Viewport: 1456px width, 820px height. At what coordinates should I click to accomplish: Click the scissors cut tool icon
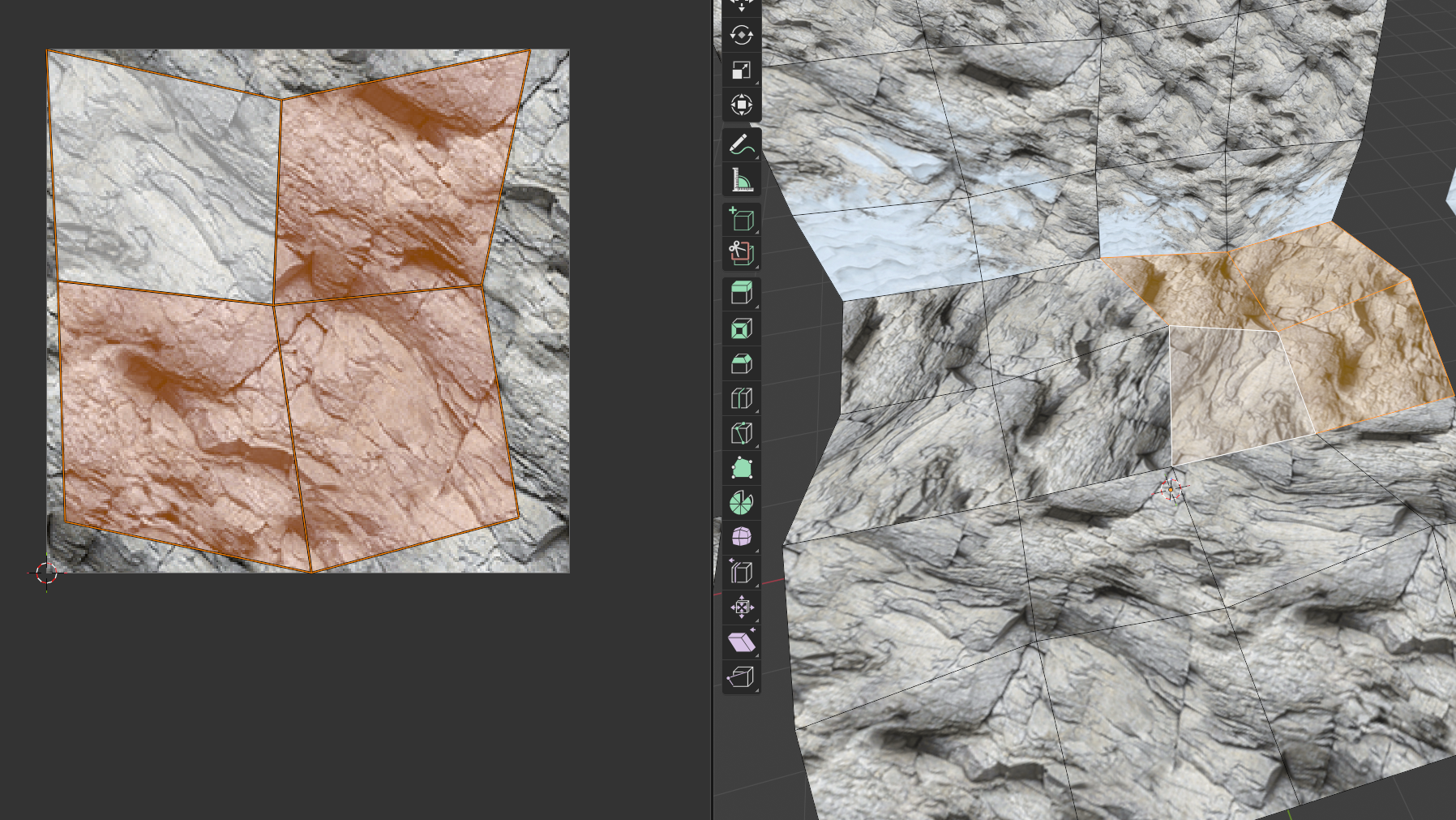point(741,254)
